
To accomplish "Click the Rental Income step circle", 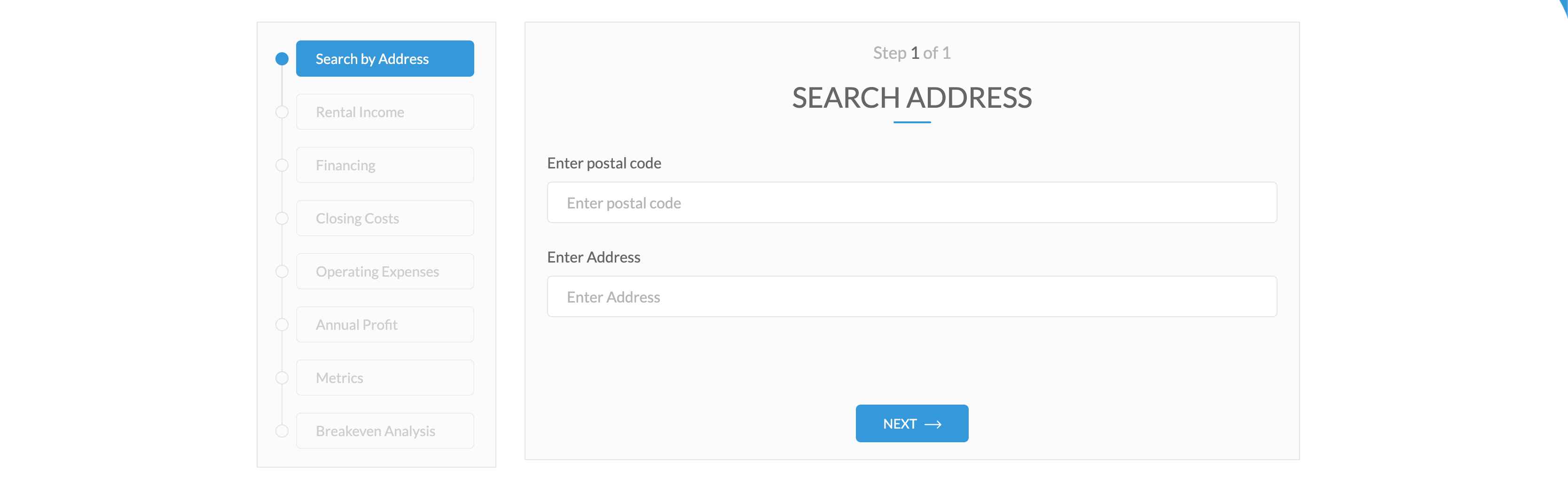I will click(282, 112).
